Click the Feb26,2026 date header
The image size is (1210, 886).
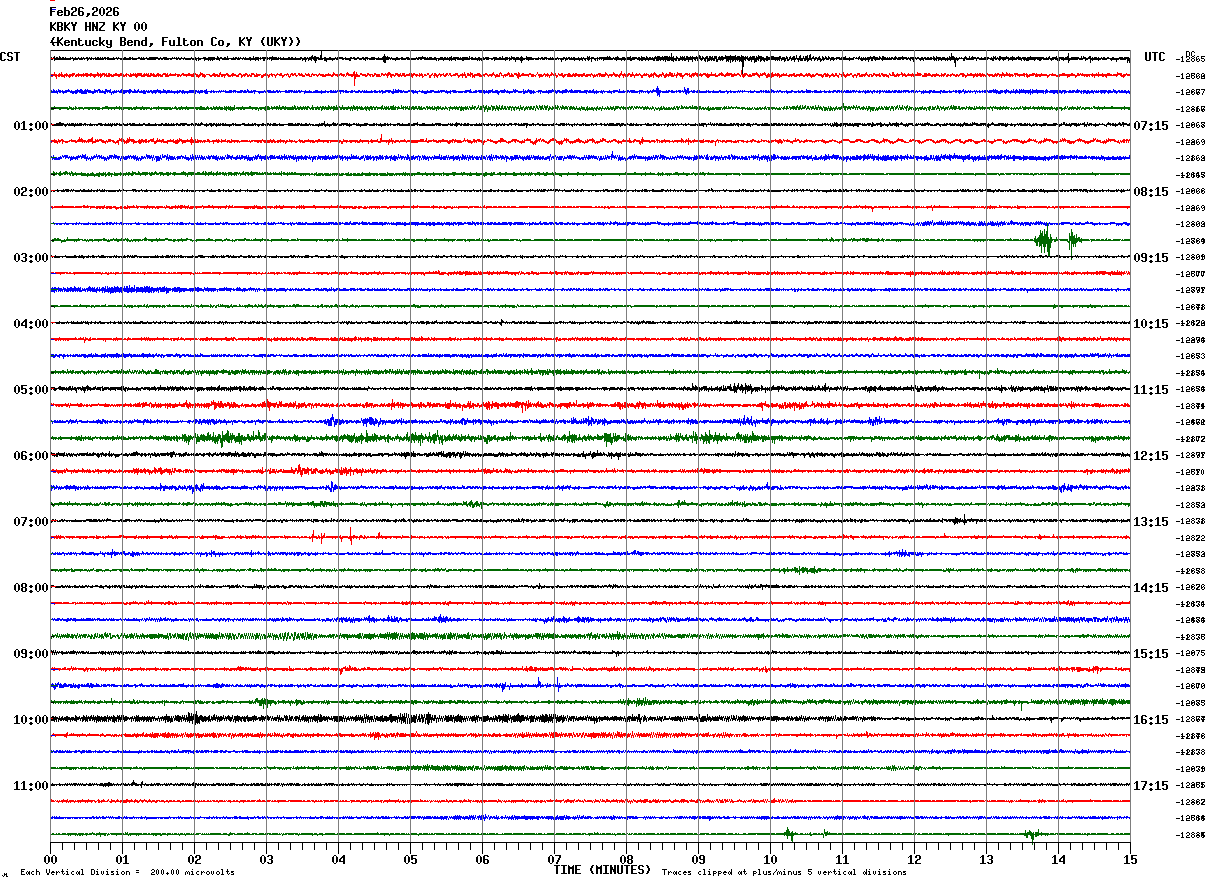pos(84,12)
